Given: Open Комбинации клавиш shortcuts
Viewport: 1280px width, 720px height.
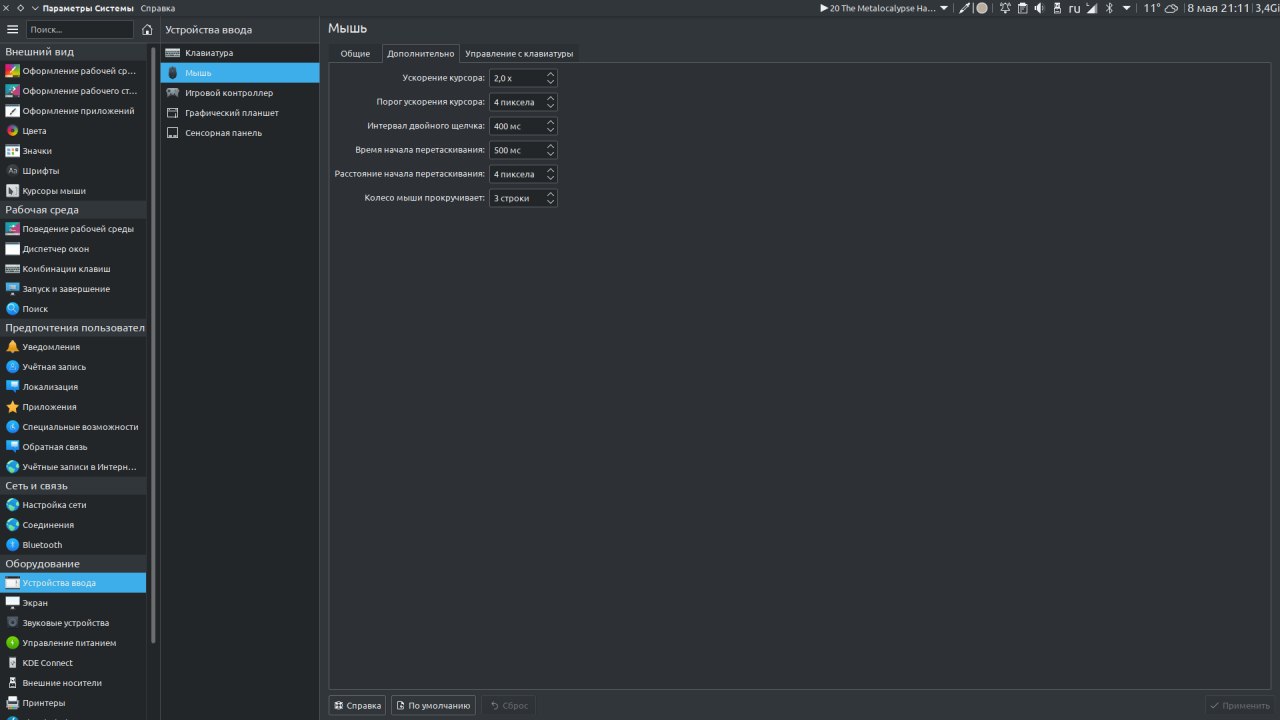Looking at the screenshot, I should [73, 269].
